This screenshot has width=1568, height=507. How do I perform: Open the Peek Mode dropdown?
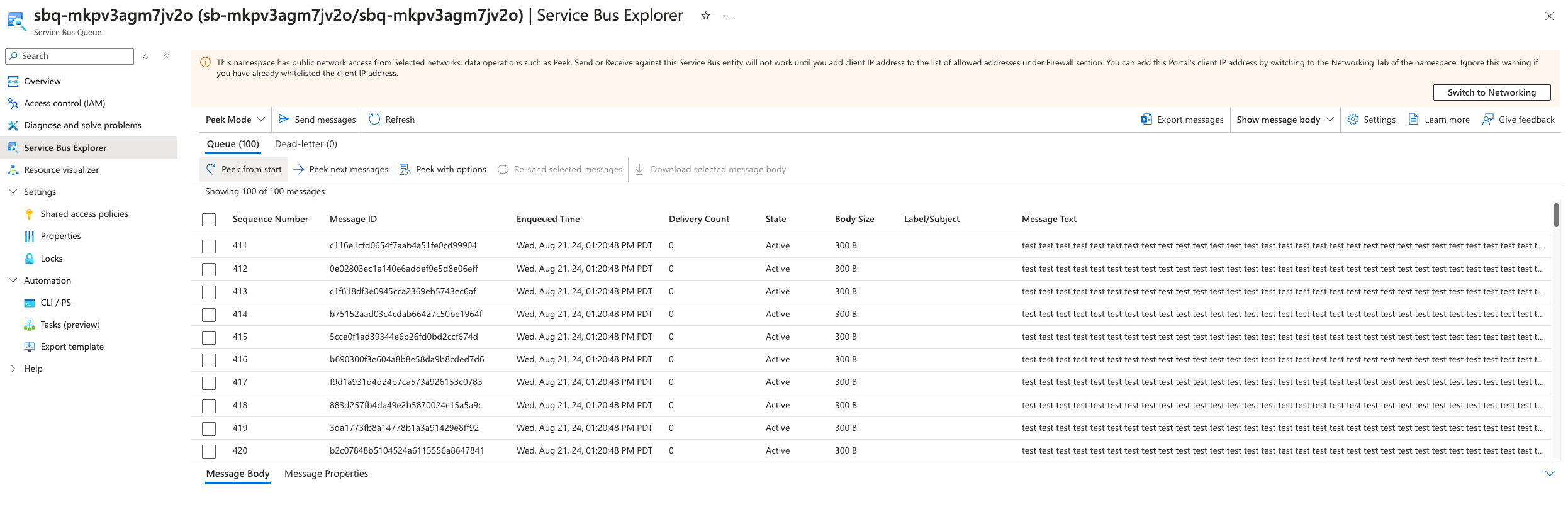coord(235,120)
